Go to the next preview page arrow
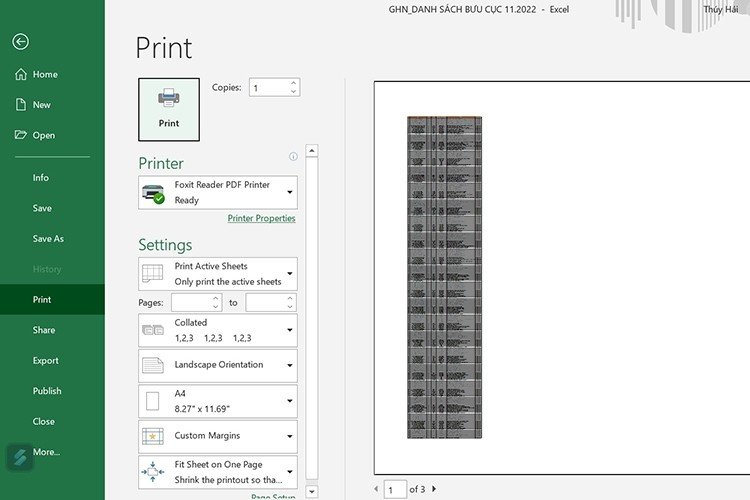 point(434,488)
